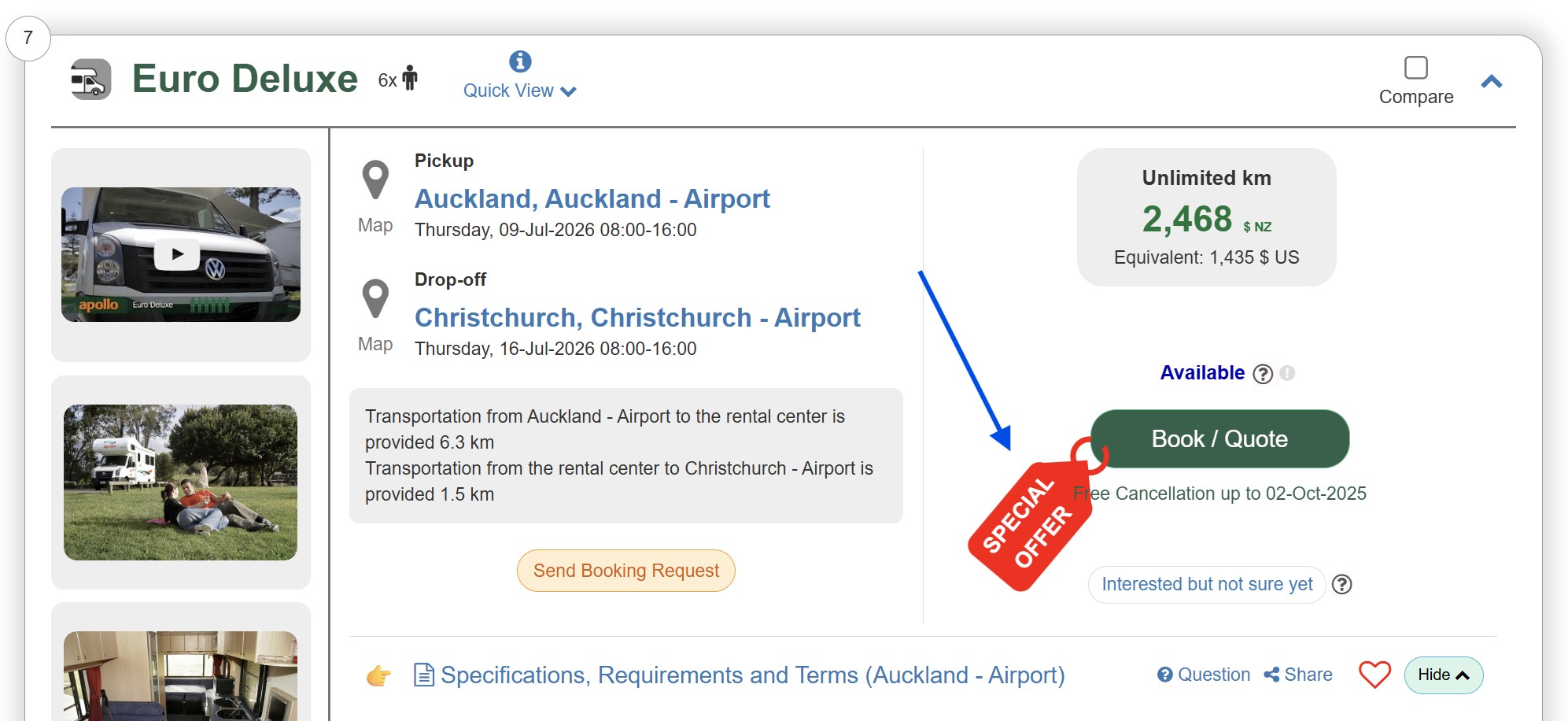Image resolution: width=1568 pixels, height=721 pixels.
Task: Expand the Quick View dropdown
Action: (519, 91)
